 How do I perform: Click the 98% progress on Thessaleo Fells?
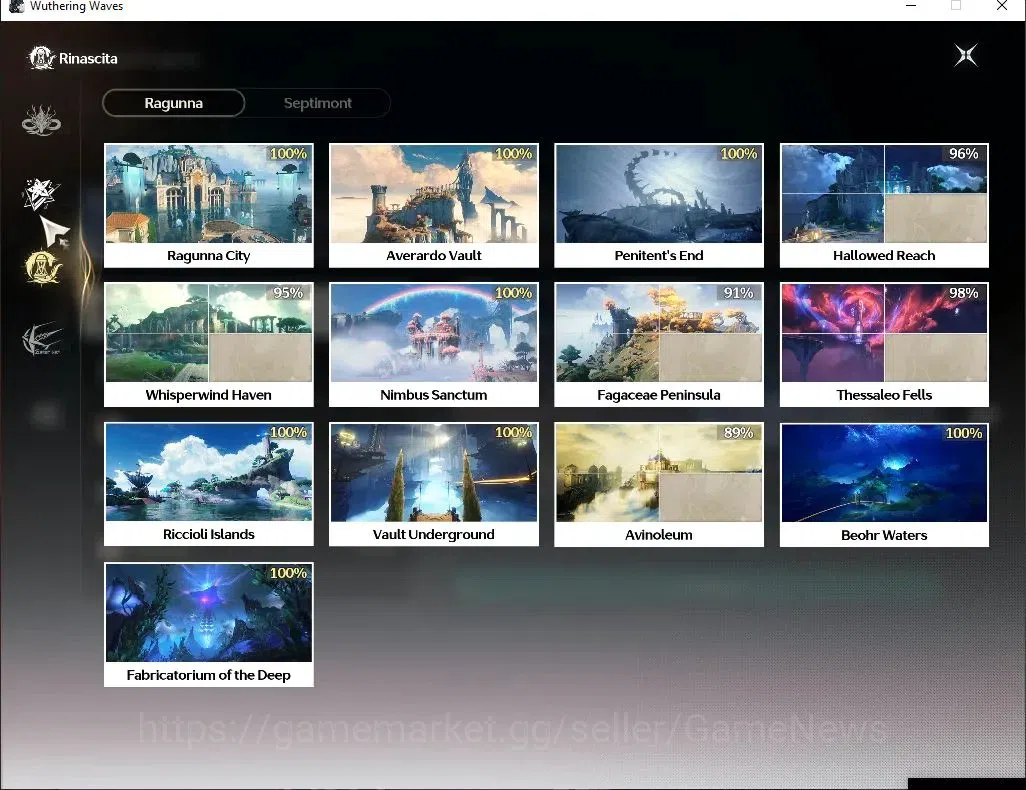963,293
